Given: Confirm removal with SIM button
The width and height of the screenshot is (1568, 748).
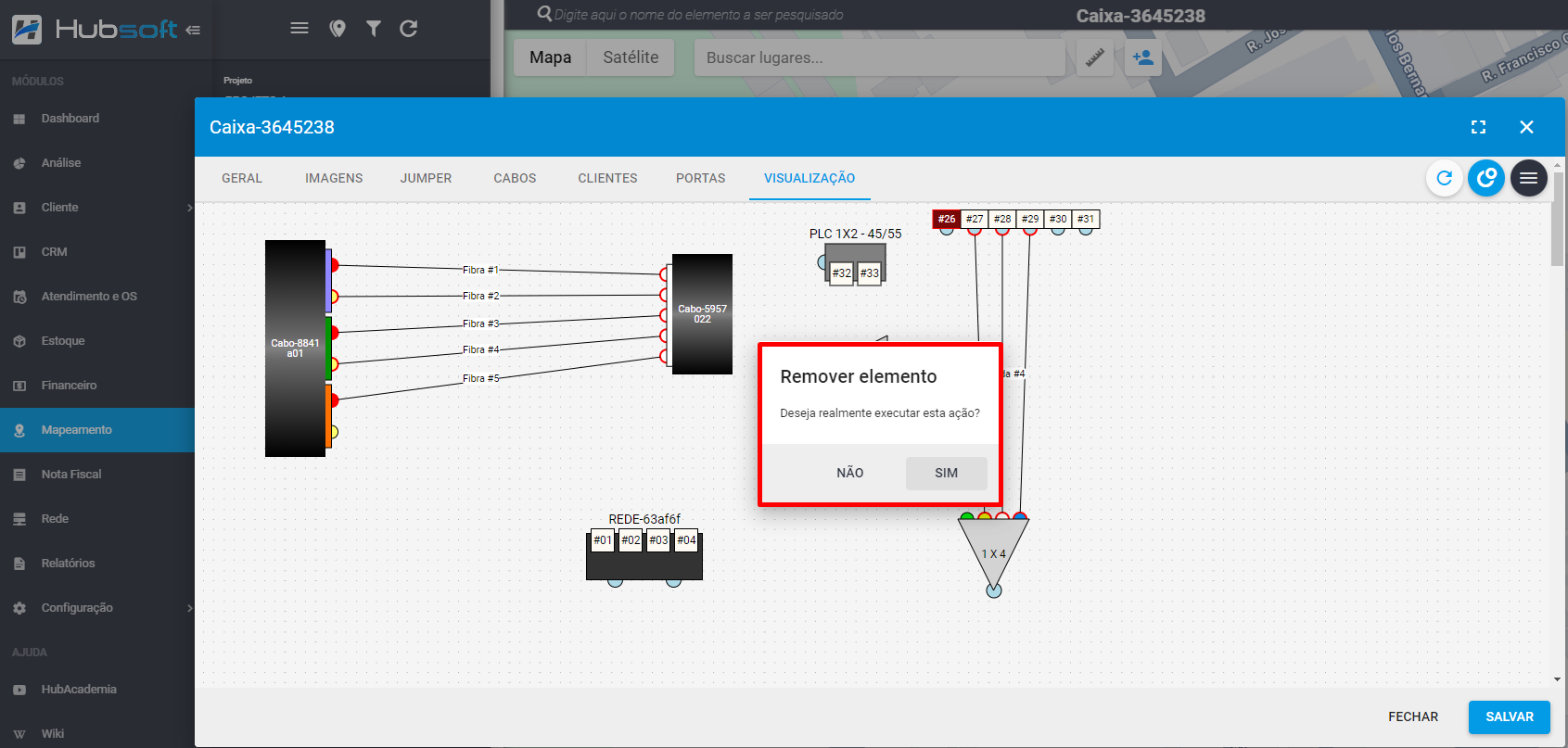Looking at the screenshot, I should [946, 473].
